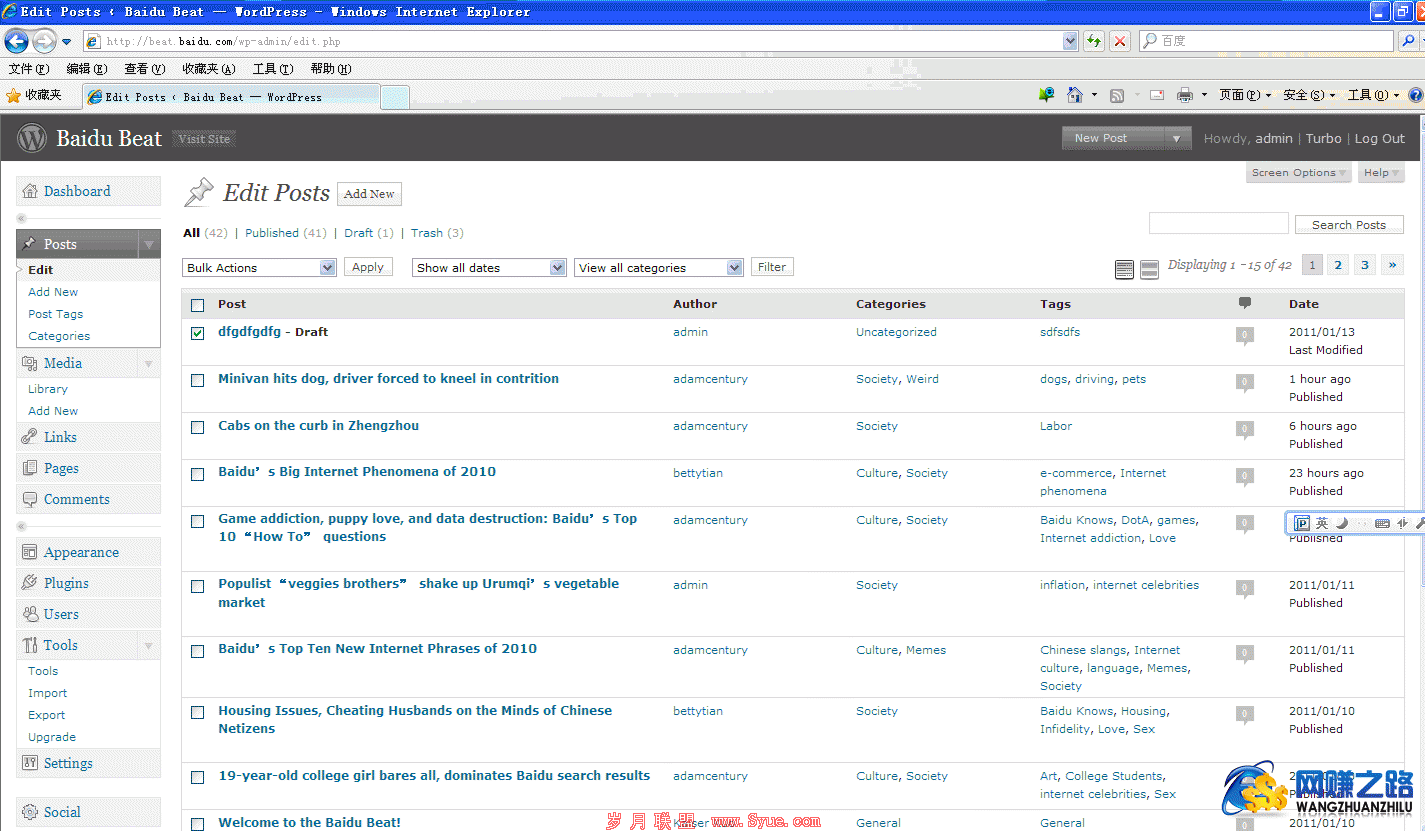Check the Top Ten New Internet Phrases checkbox
1425x831 pixels.
click(x=197, y=651)
